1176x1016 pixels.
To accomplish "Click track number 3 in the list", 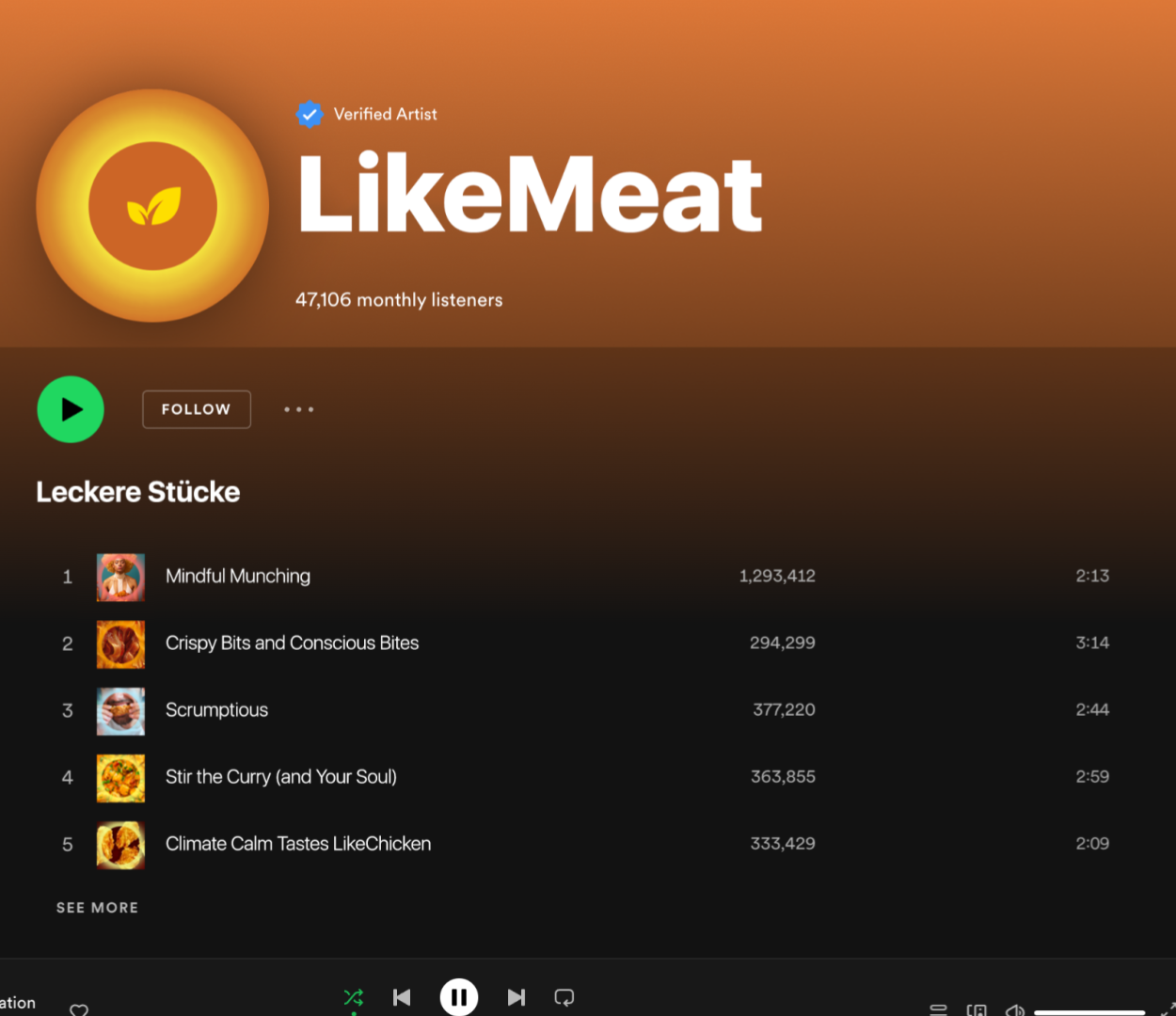I will pyautogui.click(x=68, y=710).
